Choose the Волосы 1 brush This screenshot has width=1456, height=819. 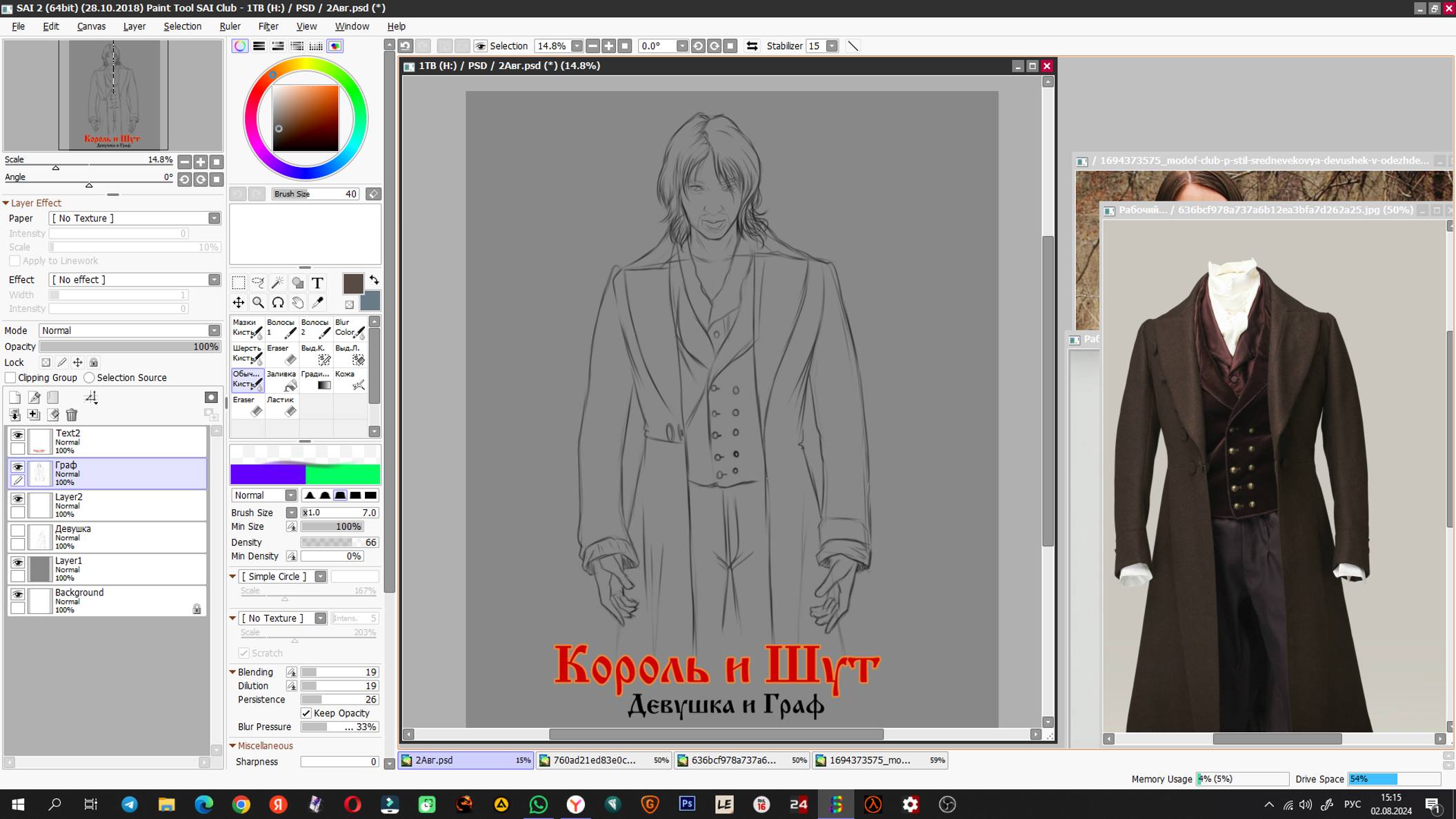click(281, 328)
